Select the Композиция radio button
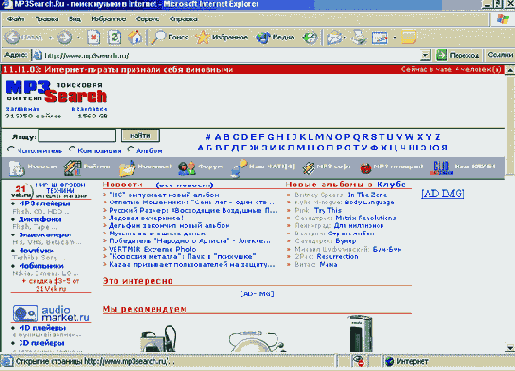 [x=72, y=149]
